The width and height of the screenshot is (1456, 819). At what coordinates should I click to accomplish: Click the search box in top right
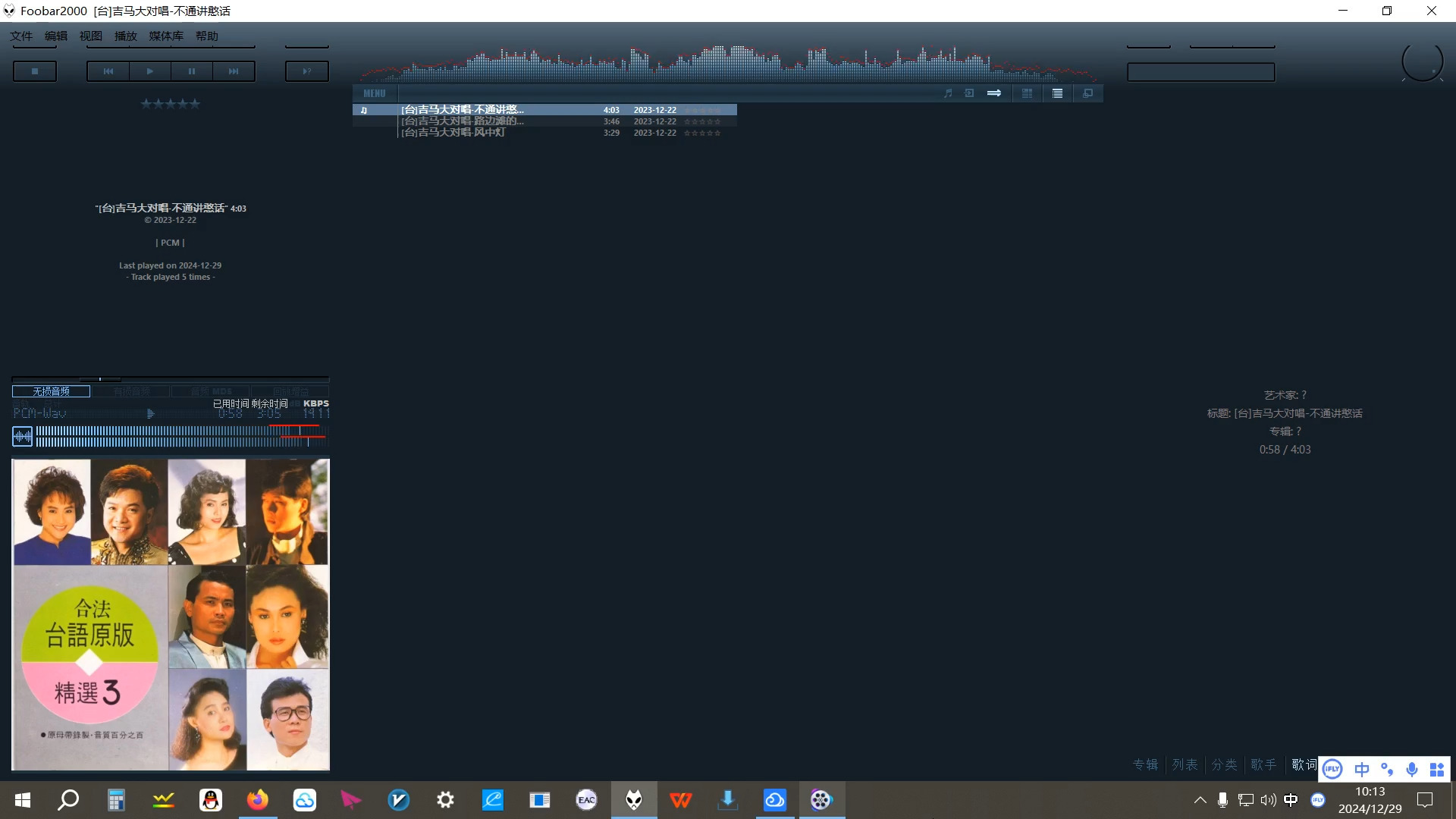1201,72
